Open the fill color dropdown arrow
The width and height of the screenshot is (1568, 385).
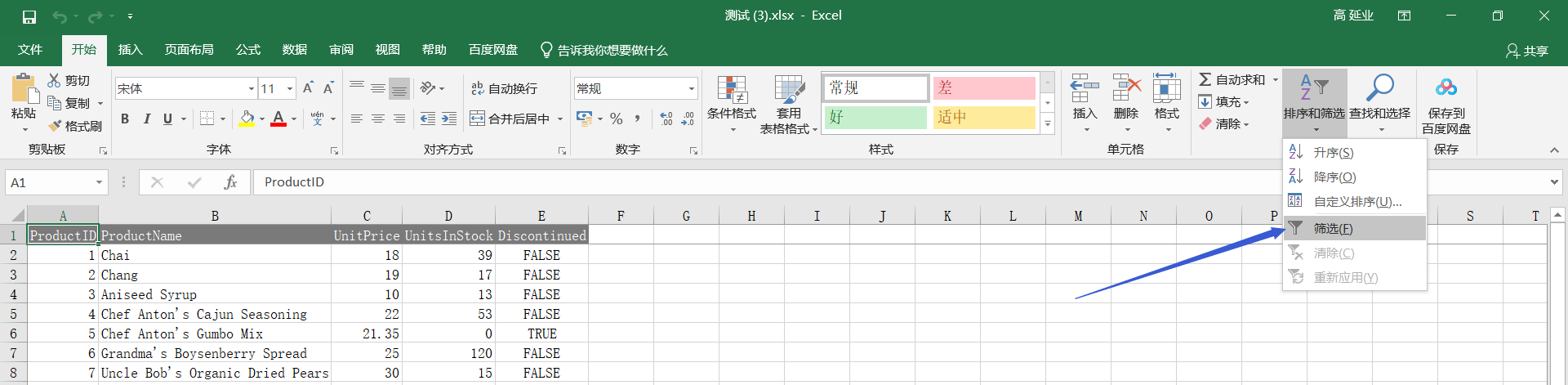coord(262,119)
